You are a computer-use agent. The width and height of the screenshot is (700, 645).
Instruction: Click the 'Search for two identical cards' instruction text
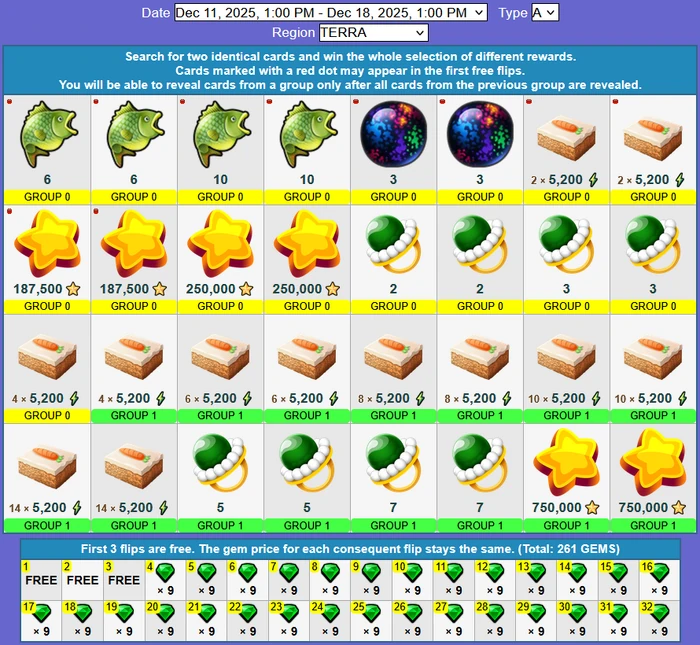(350, 57)
